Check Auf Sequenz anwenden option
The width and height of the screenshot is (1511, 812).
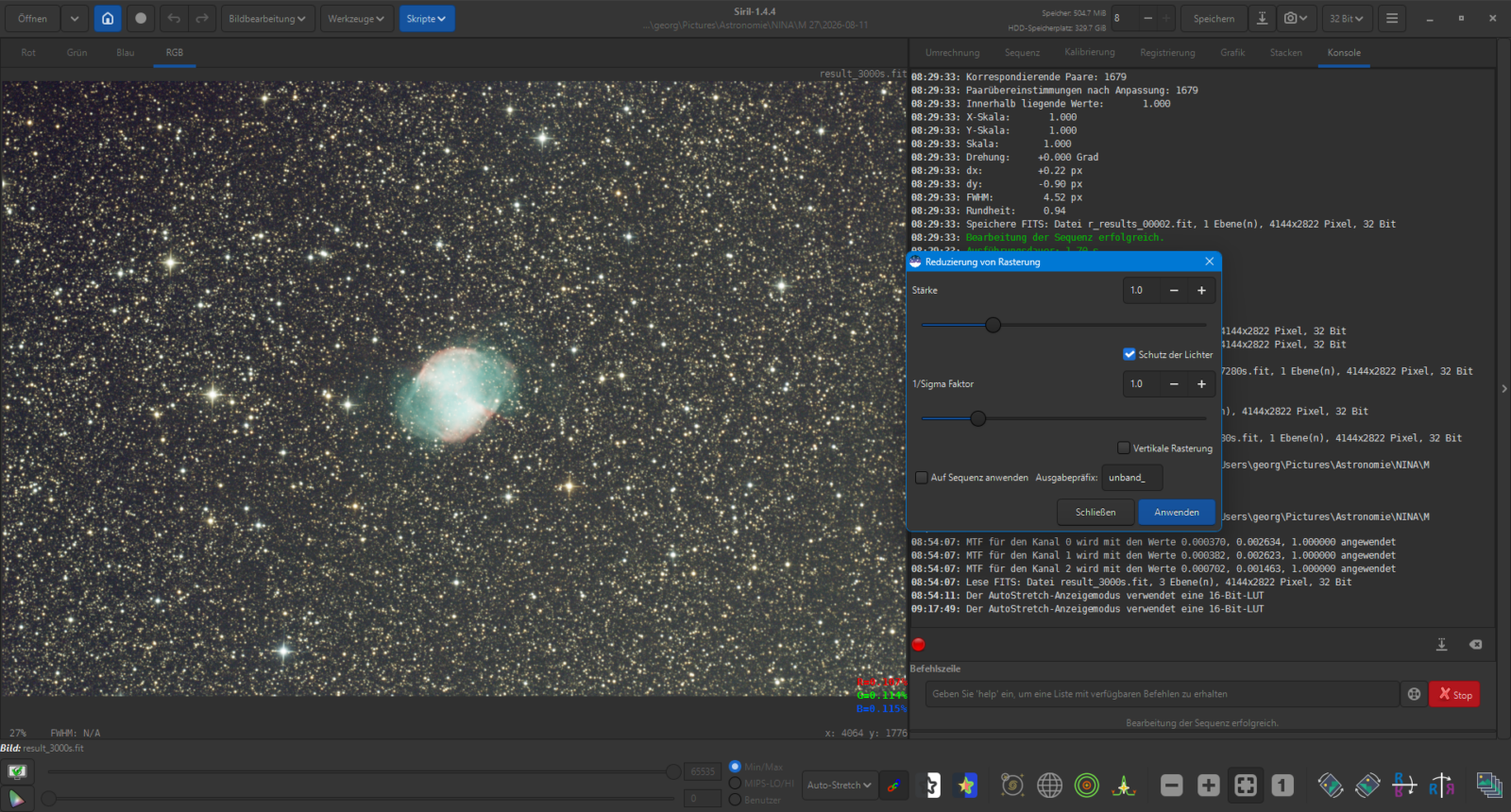pyautogui.click(x=922, y=478)
